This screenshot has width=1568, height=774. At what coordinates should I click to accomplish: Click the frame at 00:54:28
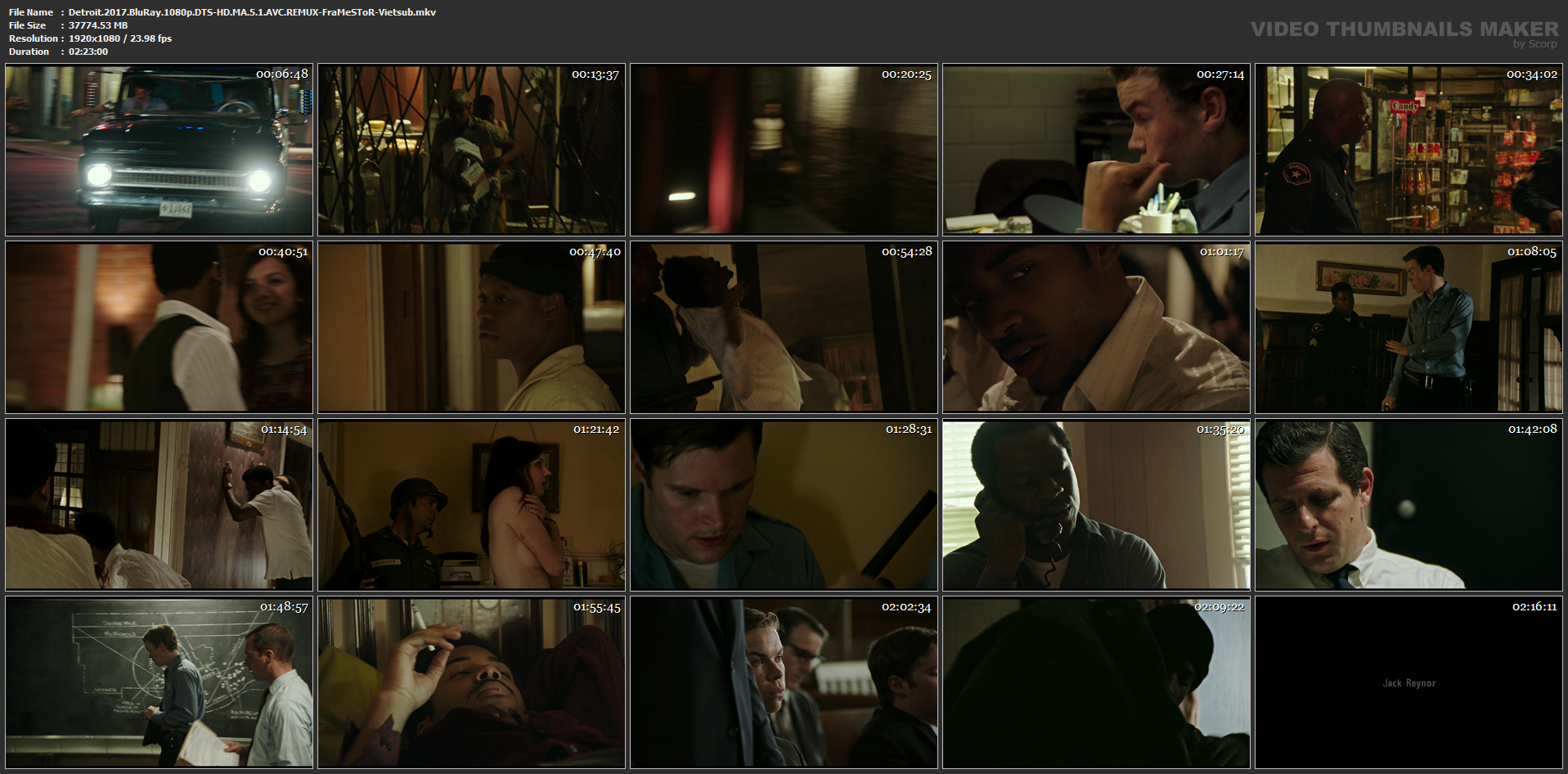click(784, 327)
